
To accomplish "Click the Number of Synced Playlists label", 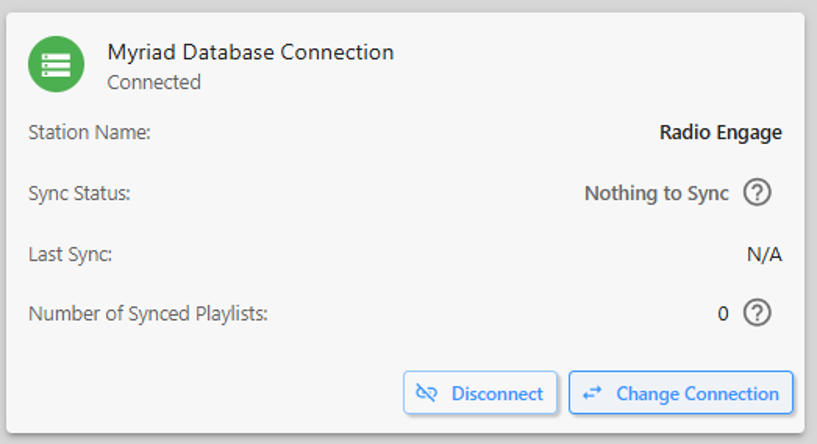I will pos(148,314).
